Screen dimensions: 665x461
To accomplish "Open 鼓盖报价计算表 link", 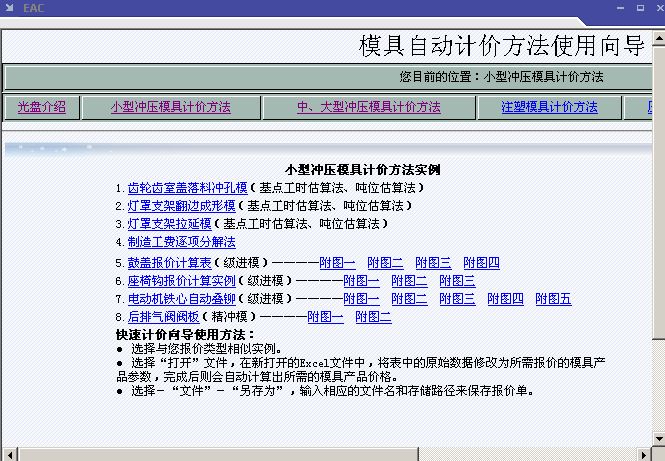I will [x=169, y=263].
